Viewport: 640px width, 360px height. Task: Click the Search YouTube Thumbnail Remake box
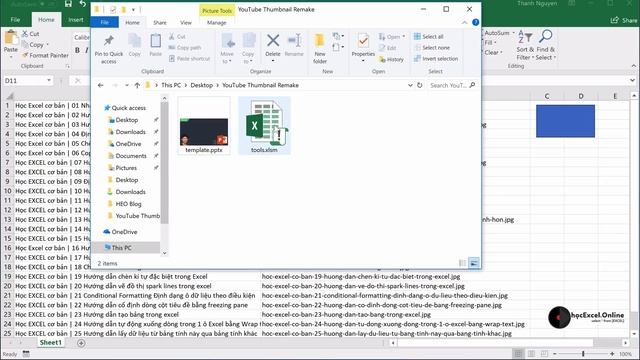pos(452,85)
